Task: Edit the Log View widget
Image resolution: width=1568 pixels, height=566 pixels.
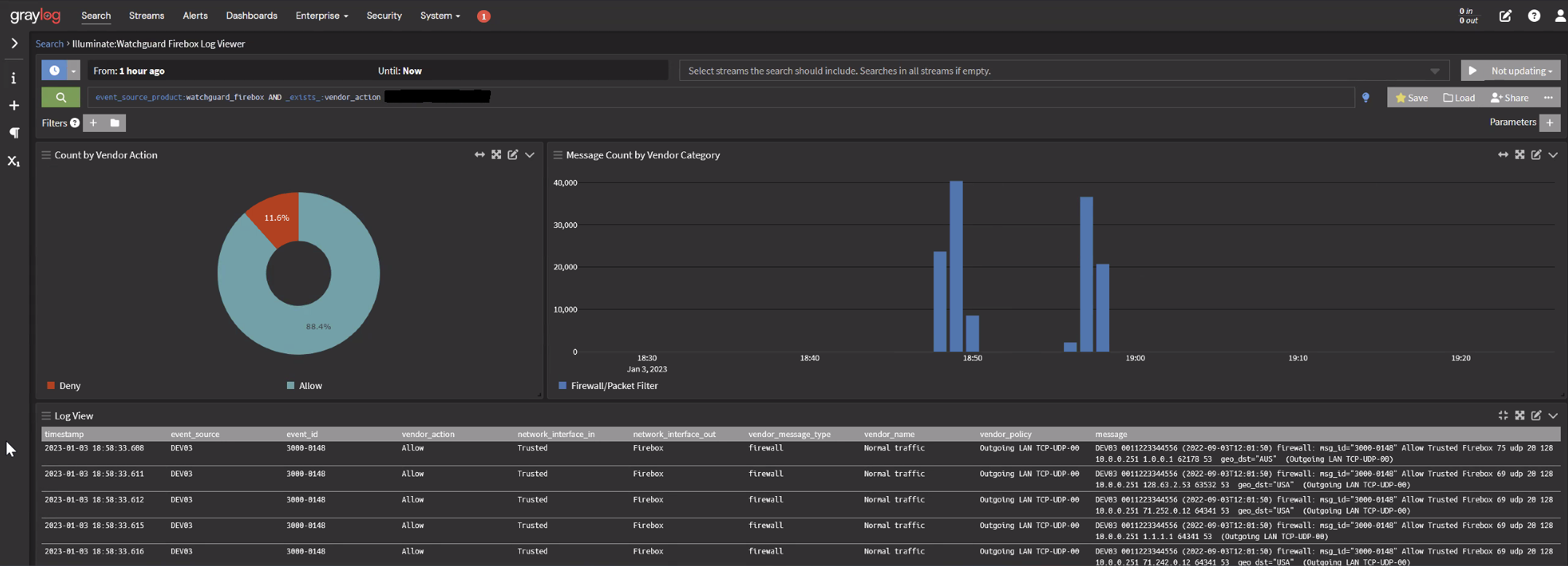Action: click(1536, 415)
